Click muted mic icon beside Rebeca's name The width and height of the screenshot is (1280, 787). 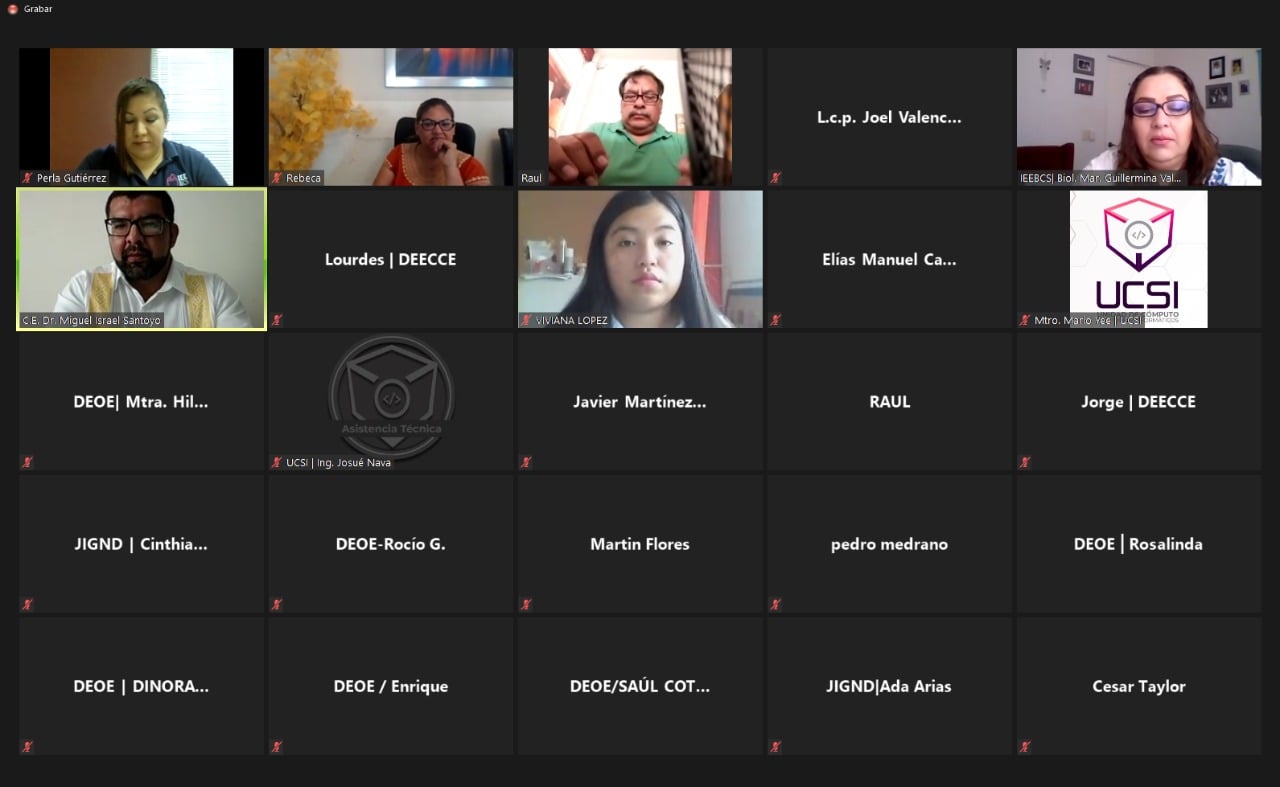point(277,178)
